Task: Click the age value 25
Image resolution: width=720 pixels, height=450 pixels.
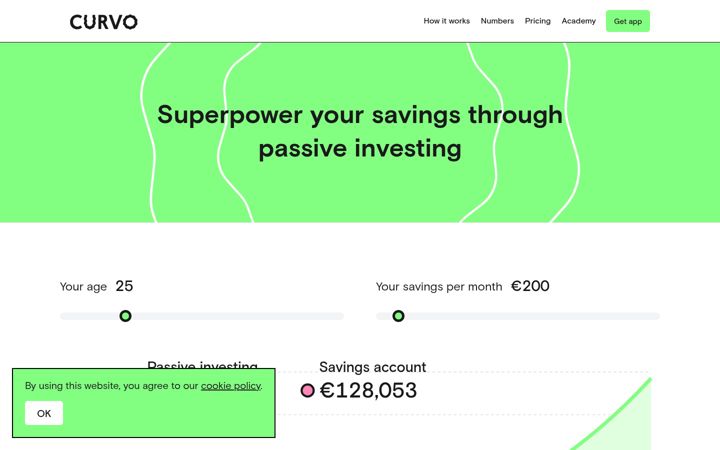Action: pyautogui.click(x=124, y=286)
